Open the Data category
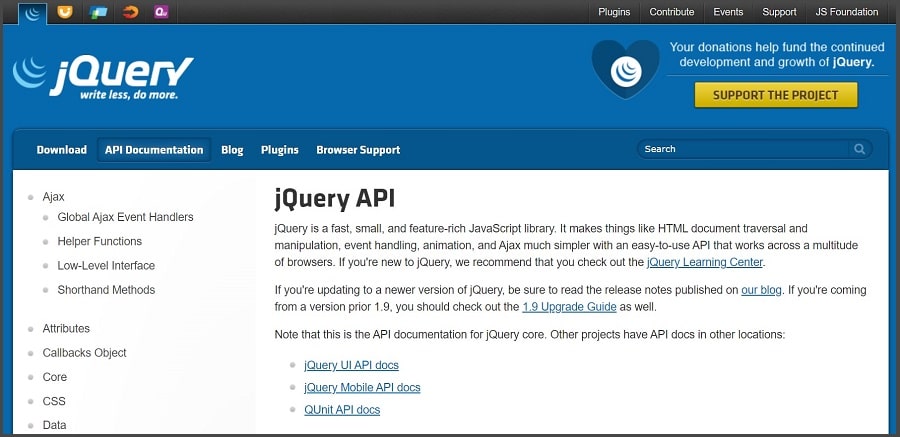Image resolution: width=900 pixels, height=437 pixels. [55, 425]
